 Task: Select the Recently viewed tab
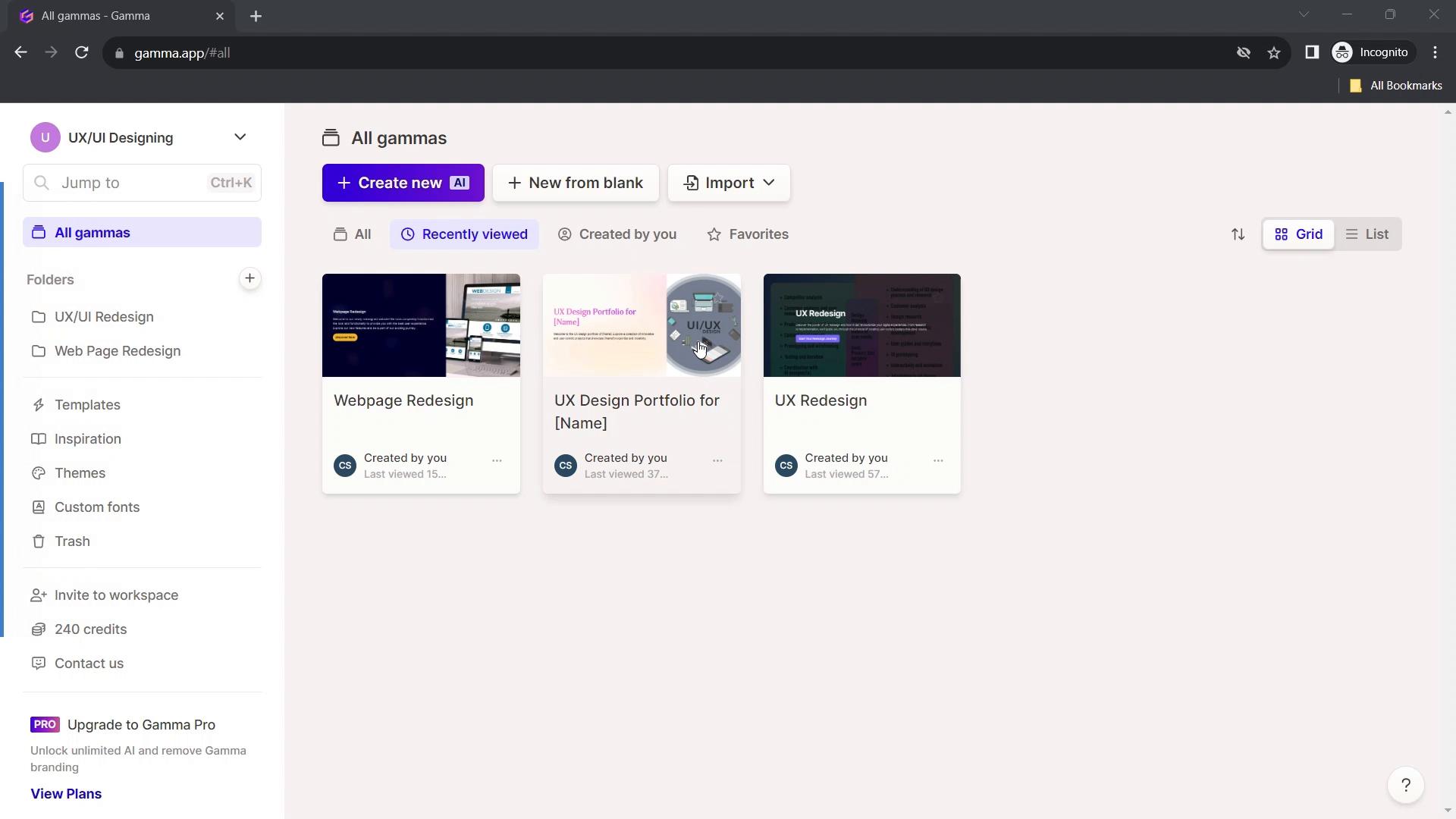click(x=464, y=234)
